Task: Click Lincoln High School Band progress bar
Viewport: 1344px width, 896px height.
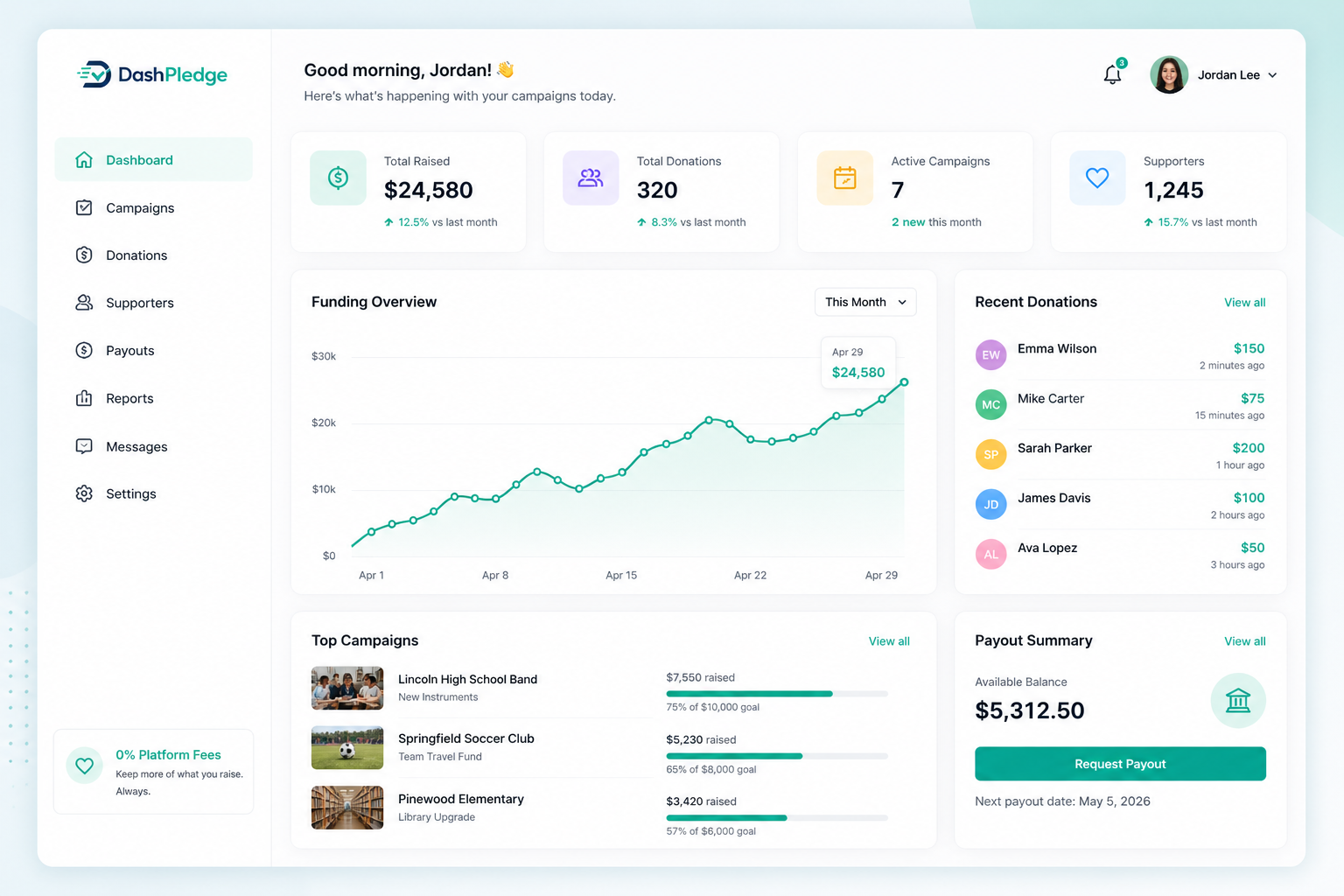Action: (777, 694)
